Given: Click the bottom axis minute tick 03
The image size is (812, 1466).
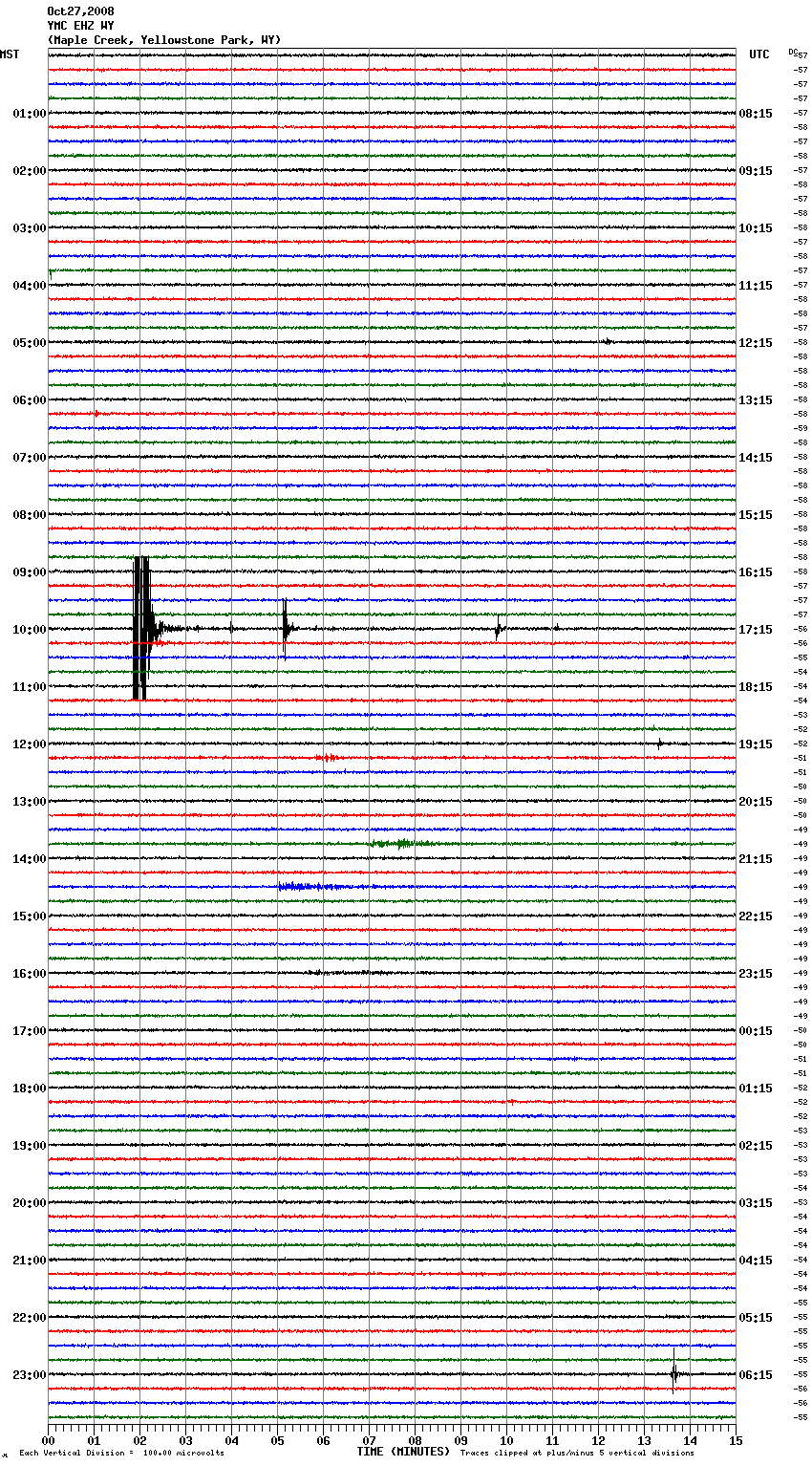Looking at the screenshot, I should [x=185, y=1440].
